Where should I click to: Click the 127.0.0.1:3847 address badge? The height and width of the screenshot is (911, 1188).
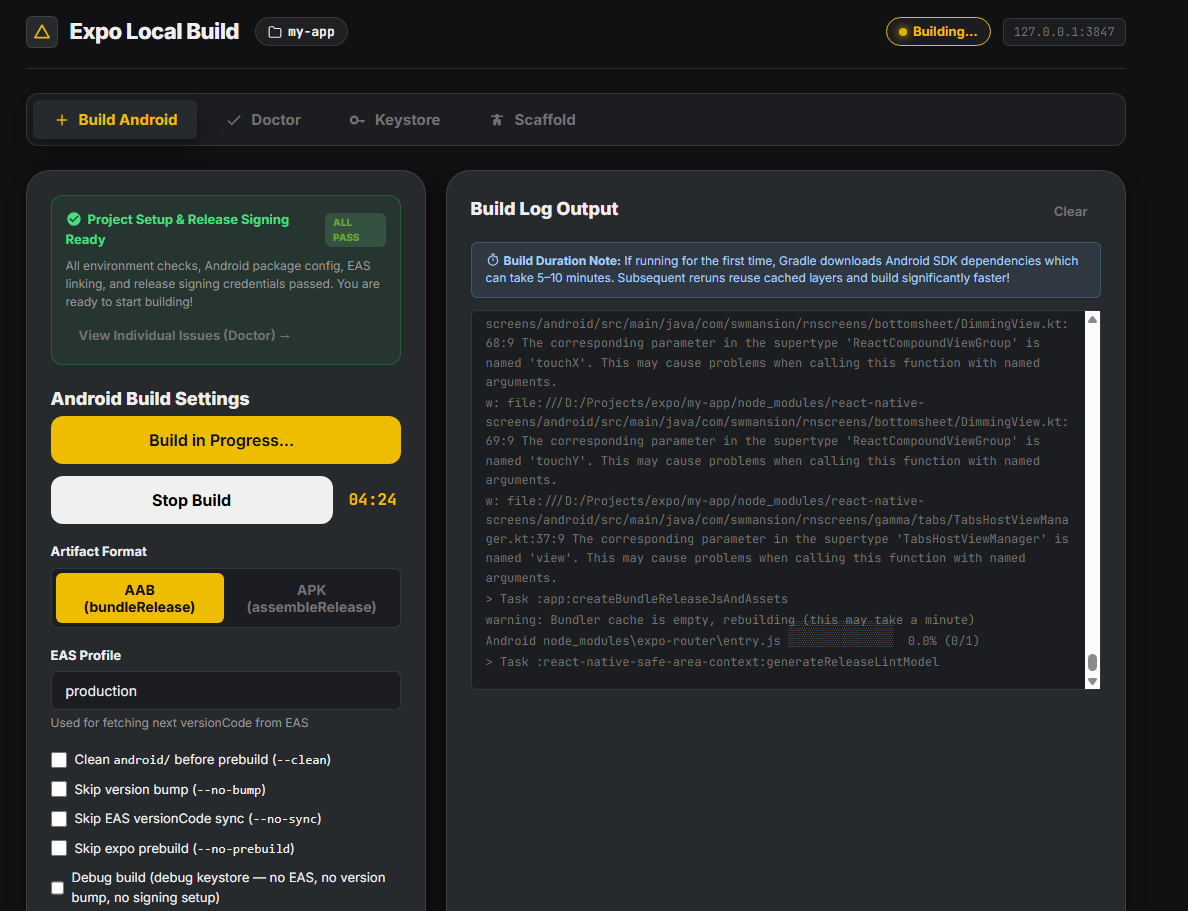[1064, 32]
